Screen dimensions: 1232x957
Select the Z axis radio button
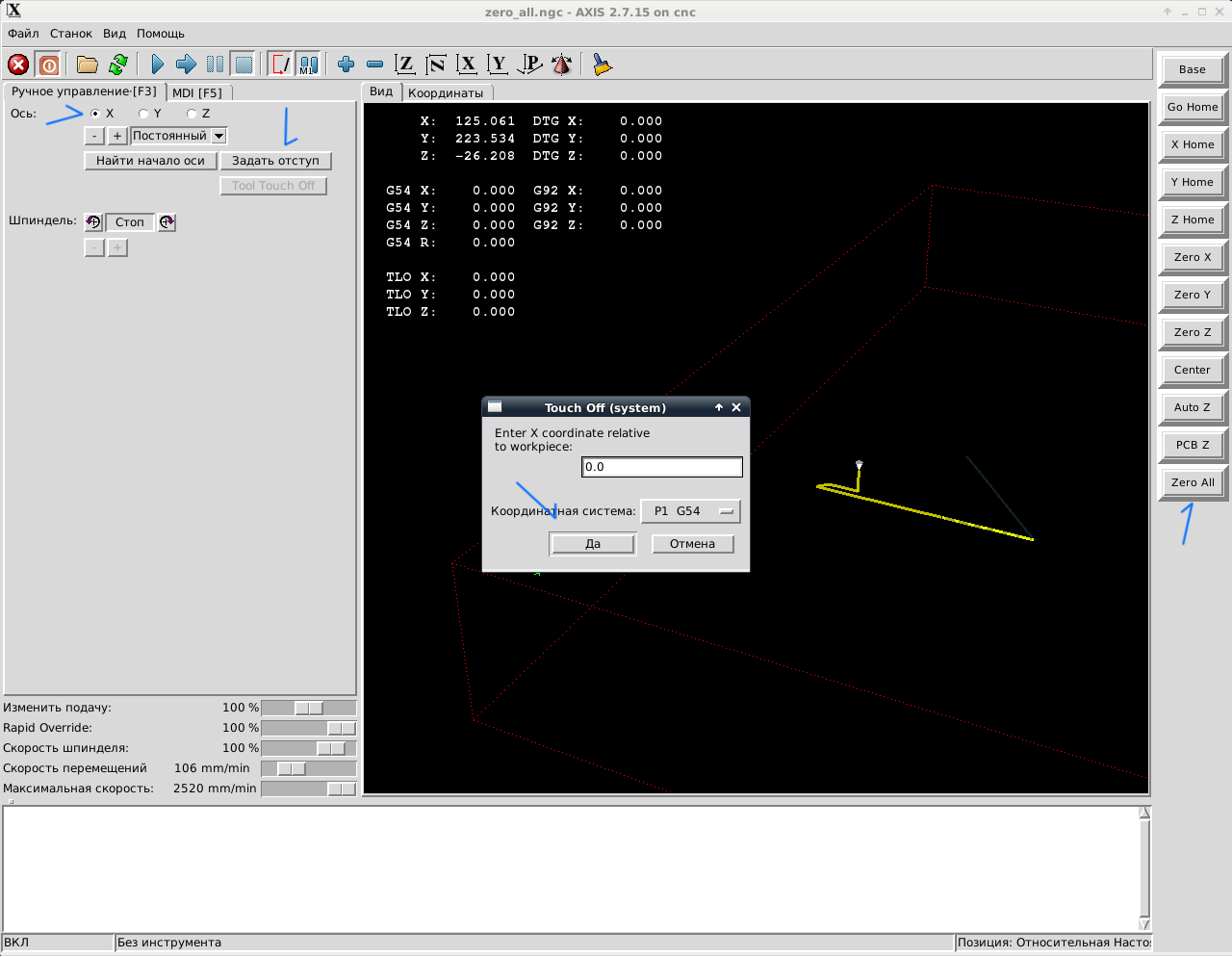tap(192, 114)
